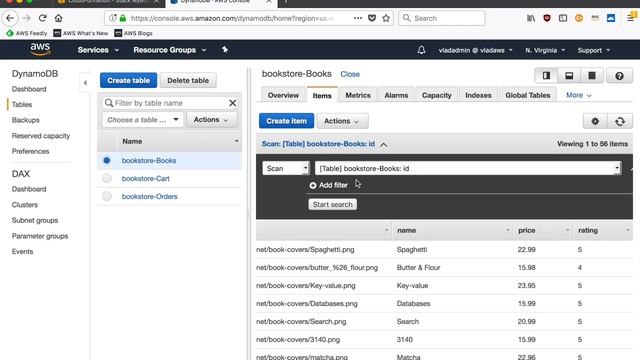Screen dimensions: 640x360
Task: Select the bookstore-Books radio button
Action: pyautogui.click(x=107, y=160)
